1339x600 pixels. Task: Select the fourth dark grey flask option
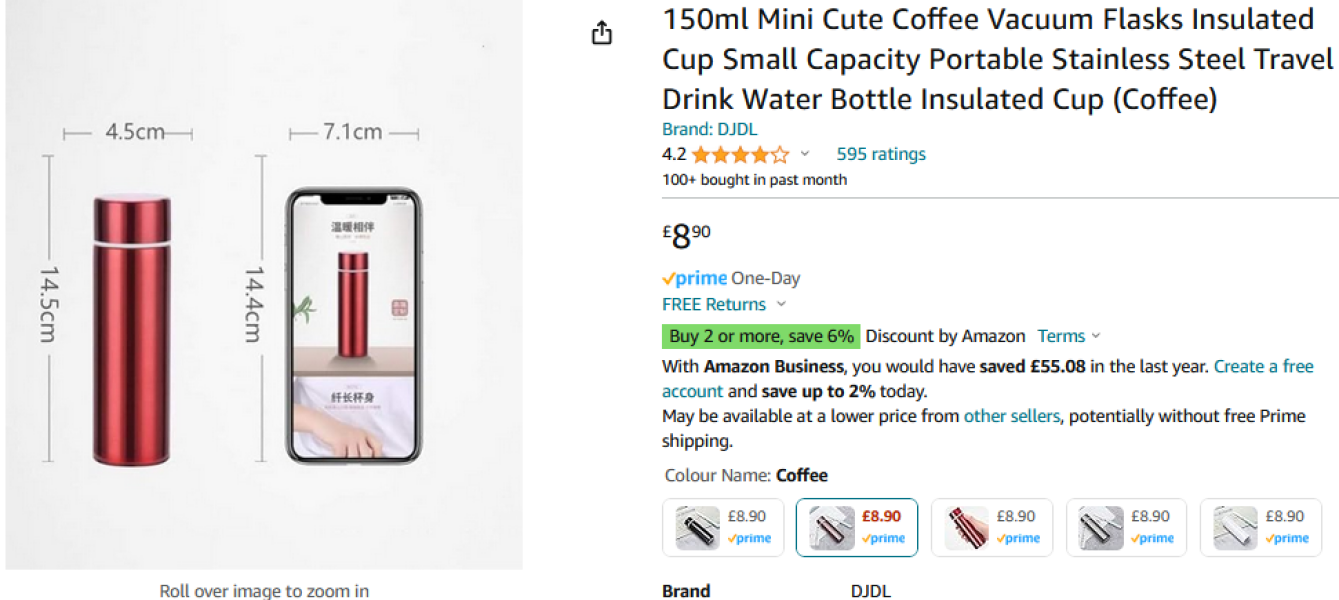coord(1126,527)
